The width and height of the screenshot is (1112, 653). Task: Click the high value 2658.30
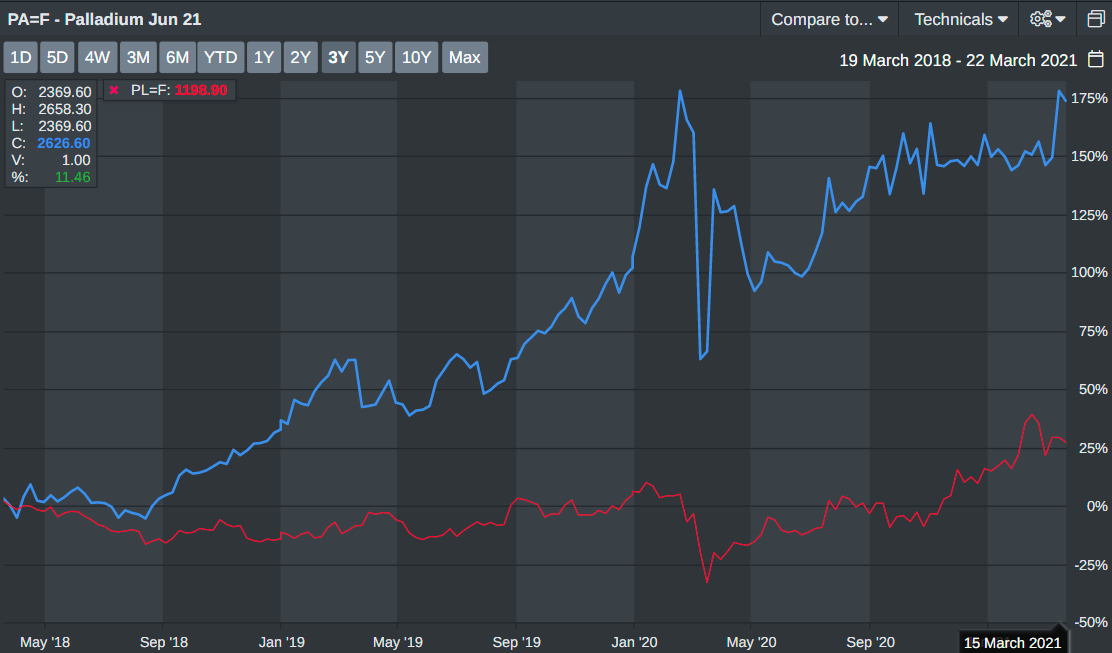coord(65,109)
